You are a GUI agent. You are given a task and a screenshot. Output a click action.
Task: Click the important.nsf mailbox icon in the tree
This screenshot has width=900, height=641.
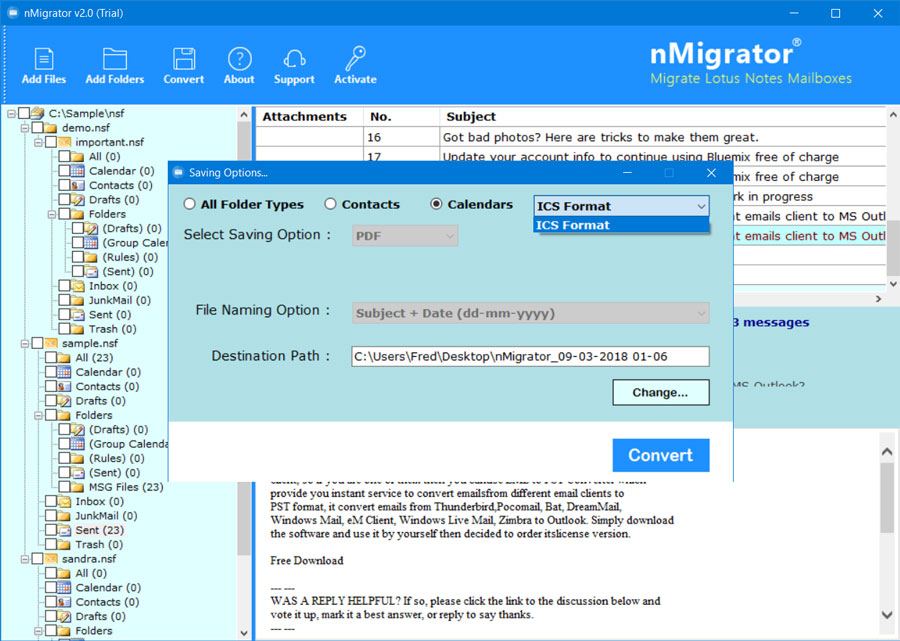point(64,142)
